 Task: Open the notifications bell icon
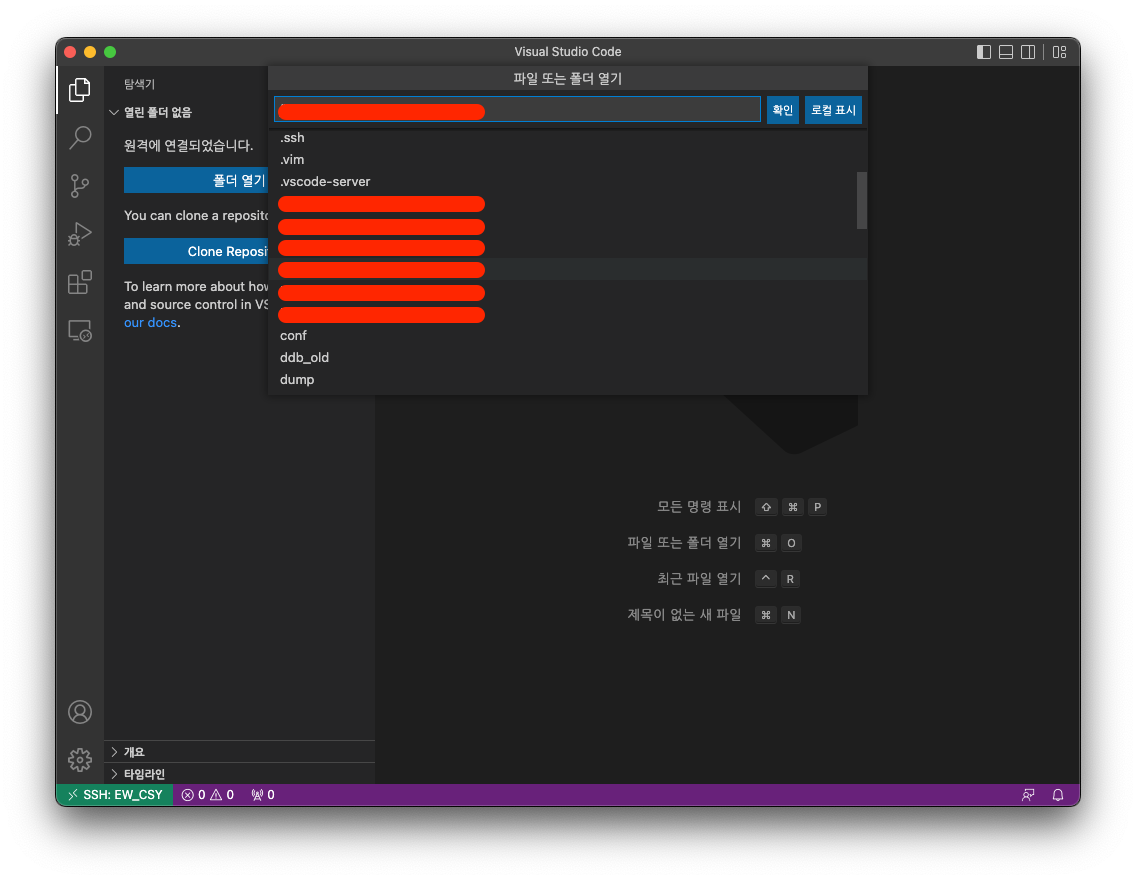point(1058,795)
